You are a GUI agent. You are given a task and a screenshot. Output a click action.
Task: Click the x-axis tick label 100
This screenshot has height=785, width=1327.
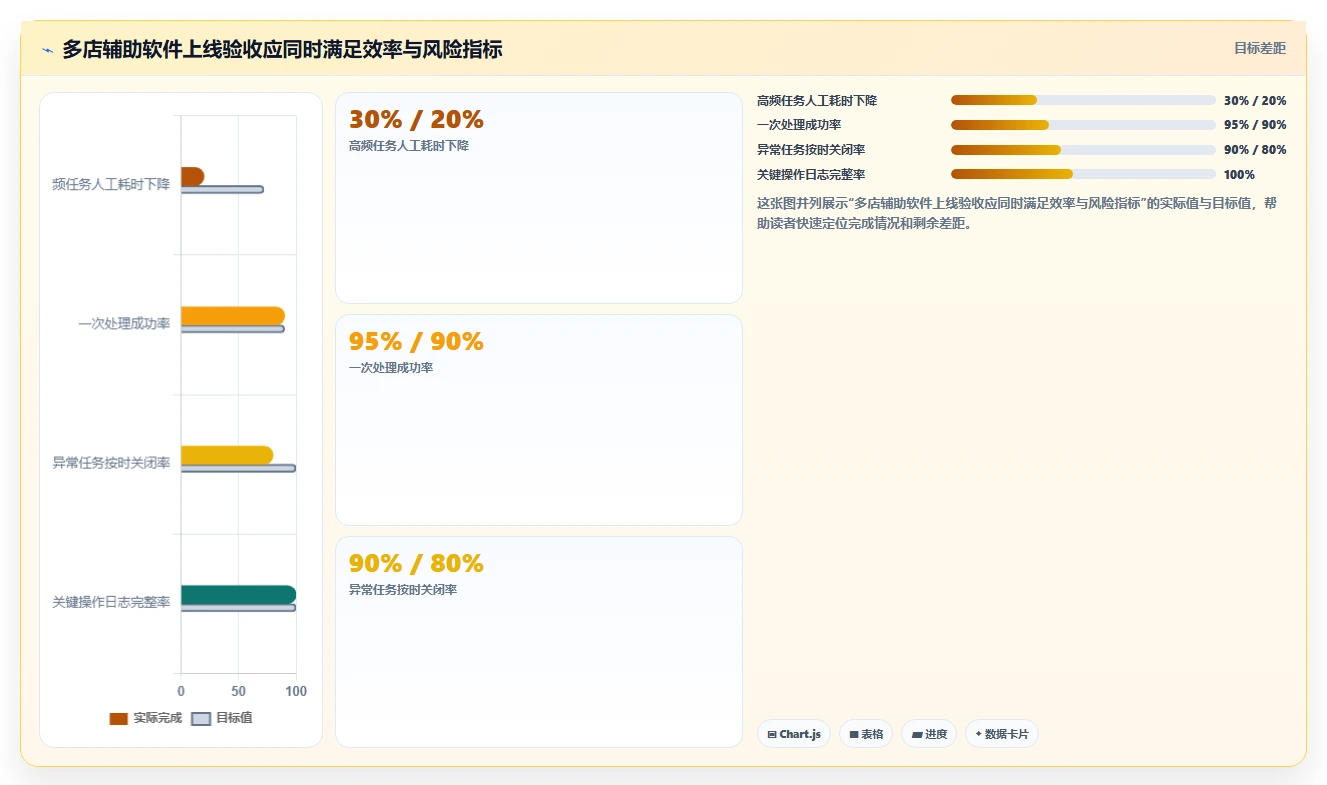(296, 691)
